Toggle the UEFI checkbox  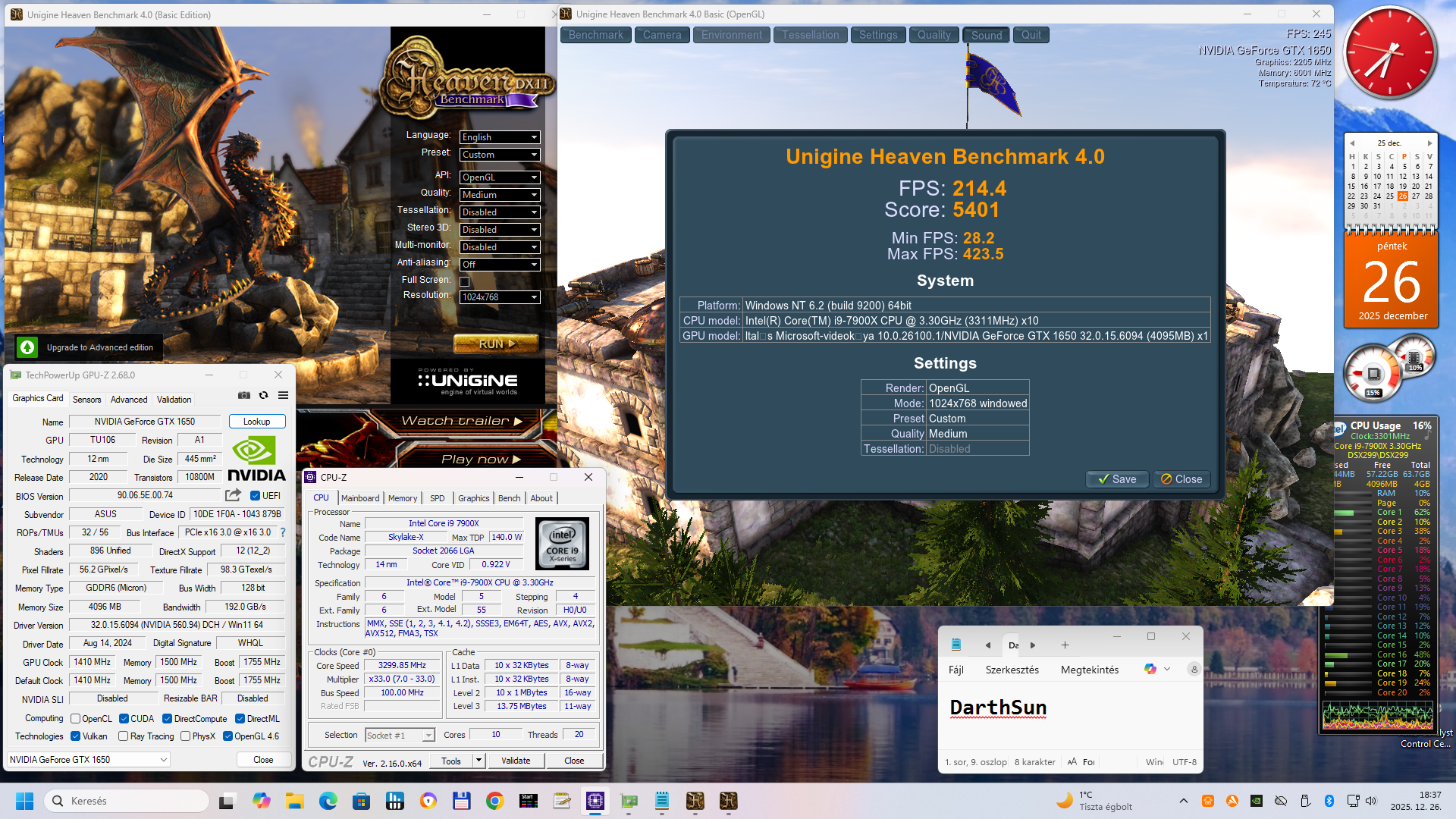click(256, 496)
